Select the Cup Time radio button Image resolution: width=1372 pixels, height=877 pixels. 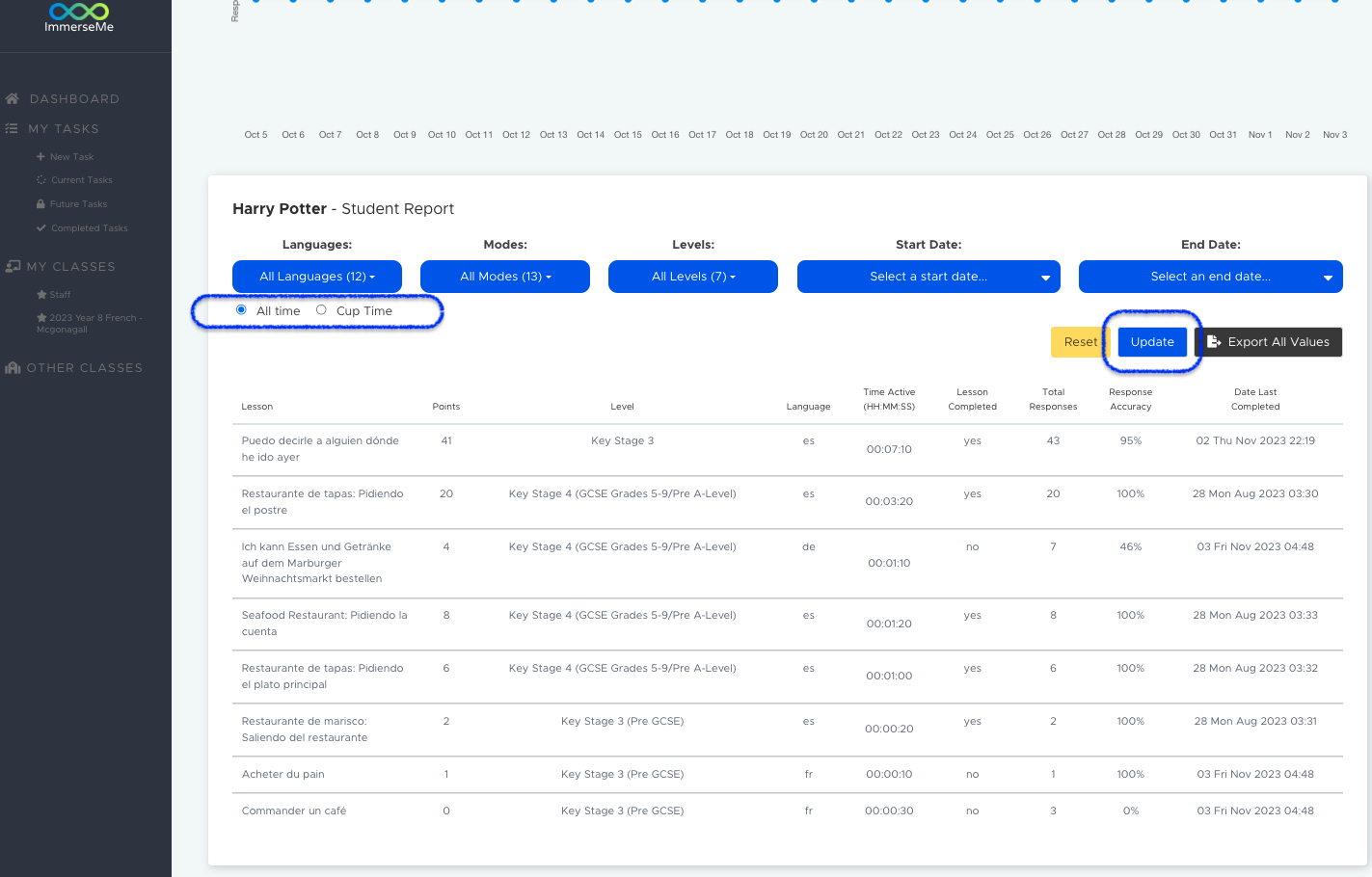coord(321,310)
